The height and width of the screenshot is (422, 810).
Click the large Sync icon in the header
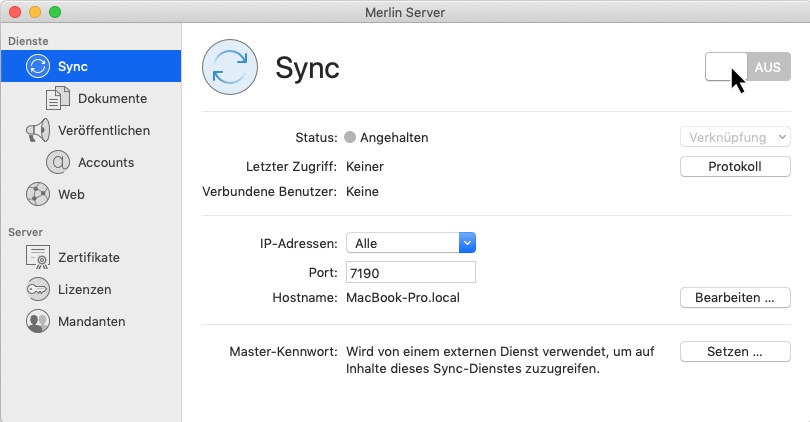coord(230,67)
